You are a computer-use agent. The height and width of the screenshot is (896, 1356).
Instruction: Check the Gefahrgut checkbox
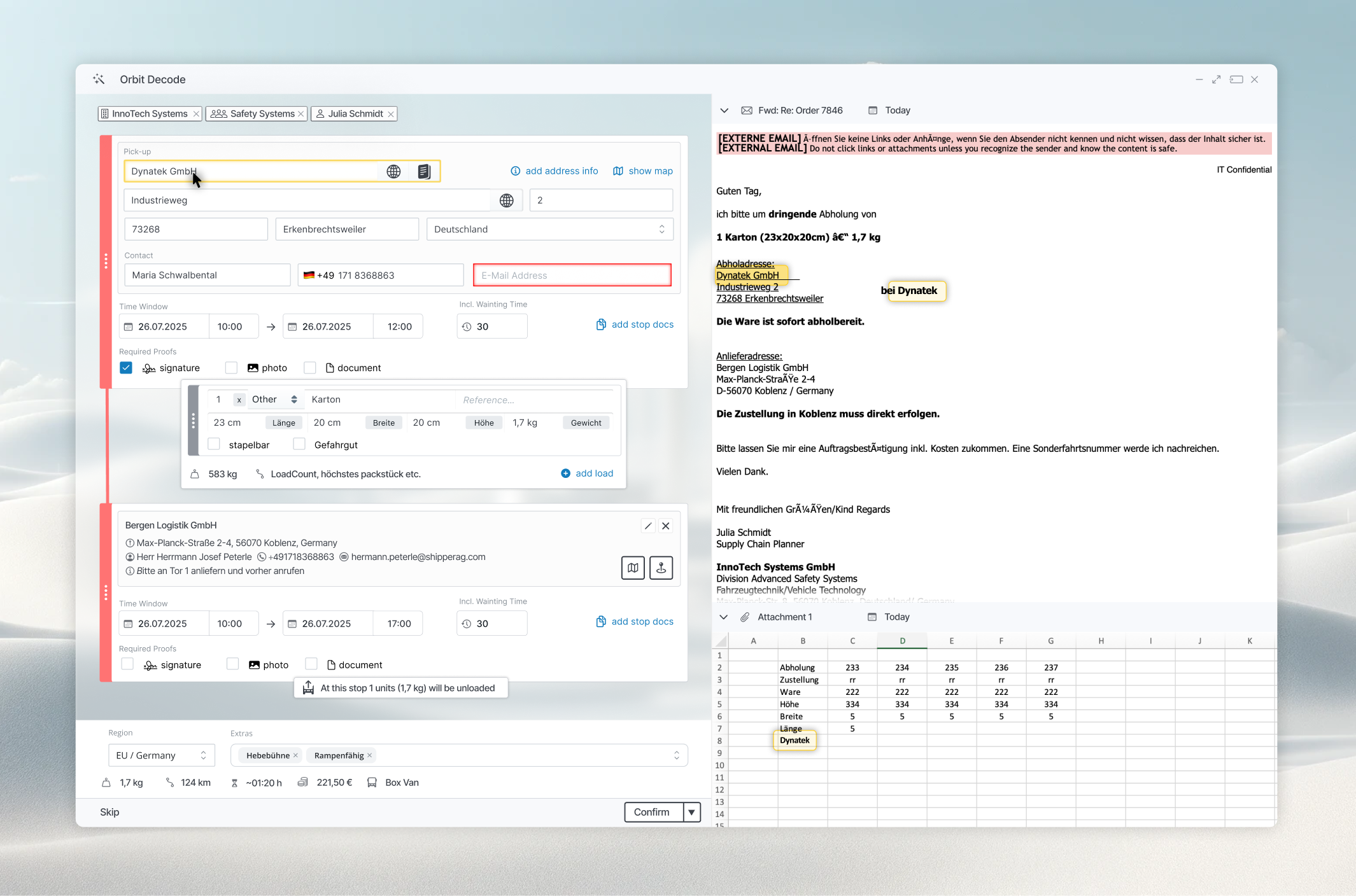click(299, 444)
